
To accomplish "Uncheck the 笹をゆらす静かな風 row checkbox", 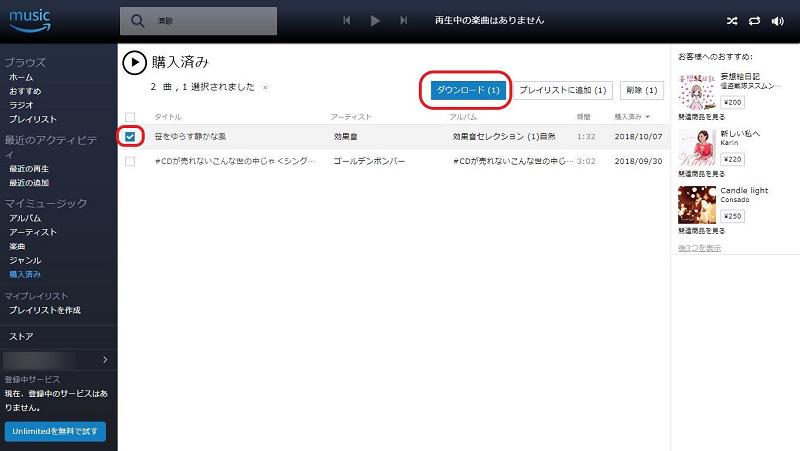I will click(130, 137).
